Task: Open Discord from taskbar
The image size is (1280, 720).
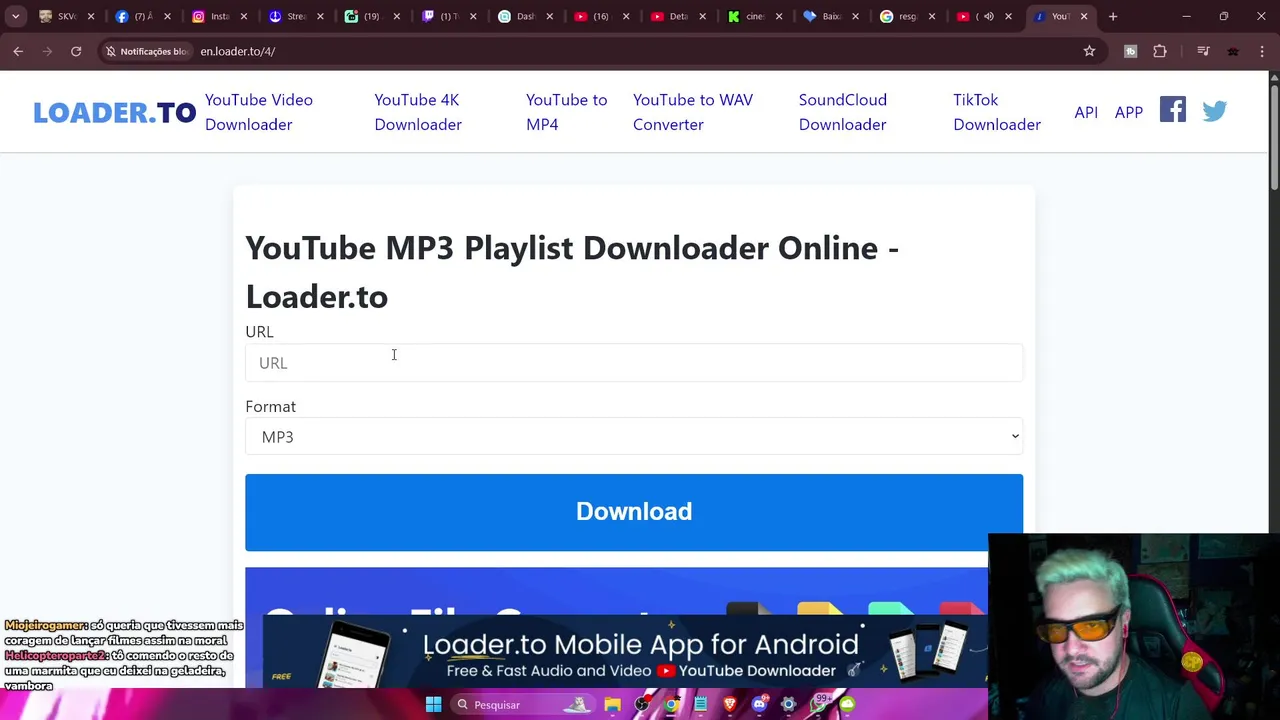Action: click(x=759, y=705)
